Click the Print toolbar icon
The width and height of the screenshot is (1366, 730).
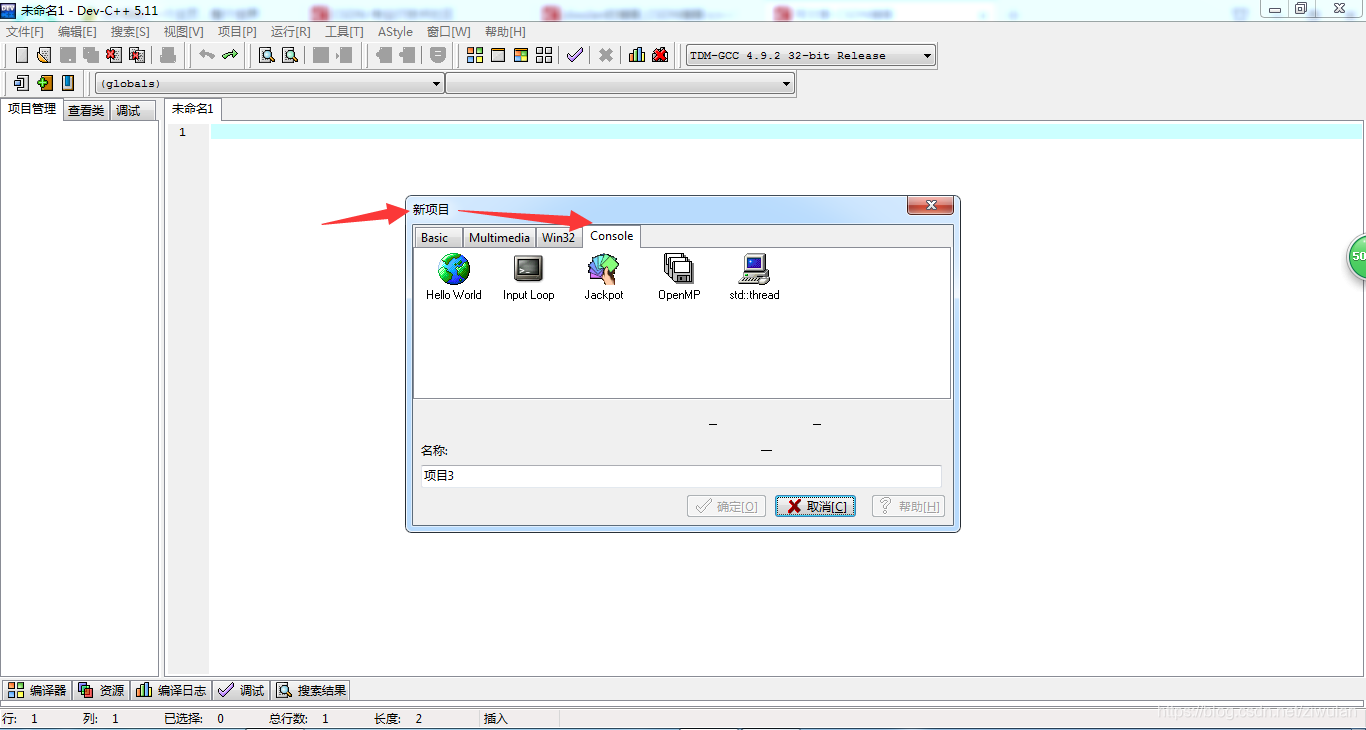pyautogui.click(x=168, y=55)
